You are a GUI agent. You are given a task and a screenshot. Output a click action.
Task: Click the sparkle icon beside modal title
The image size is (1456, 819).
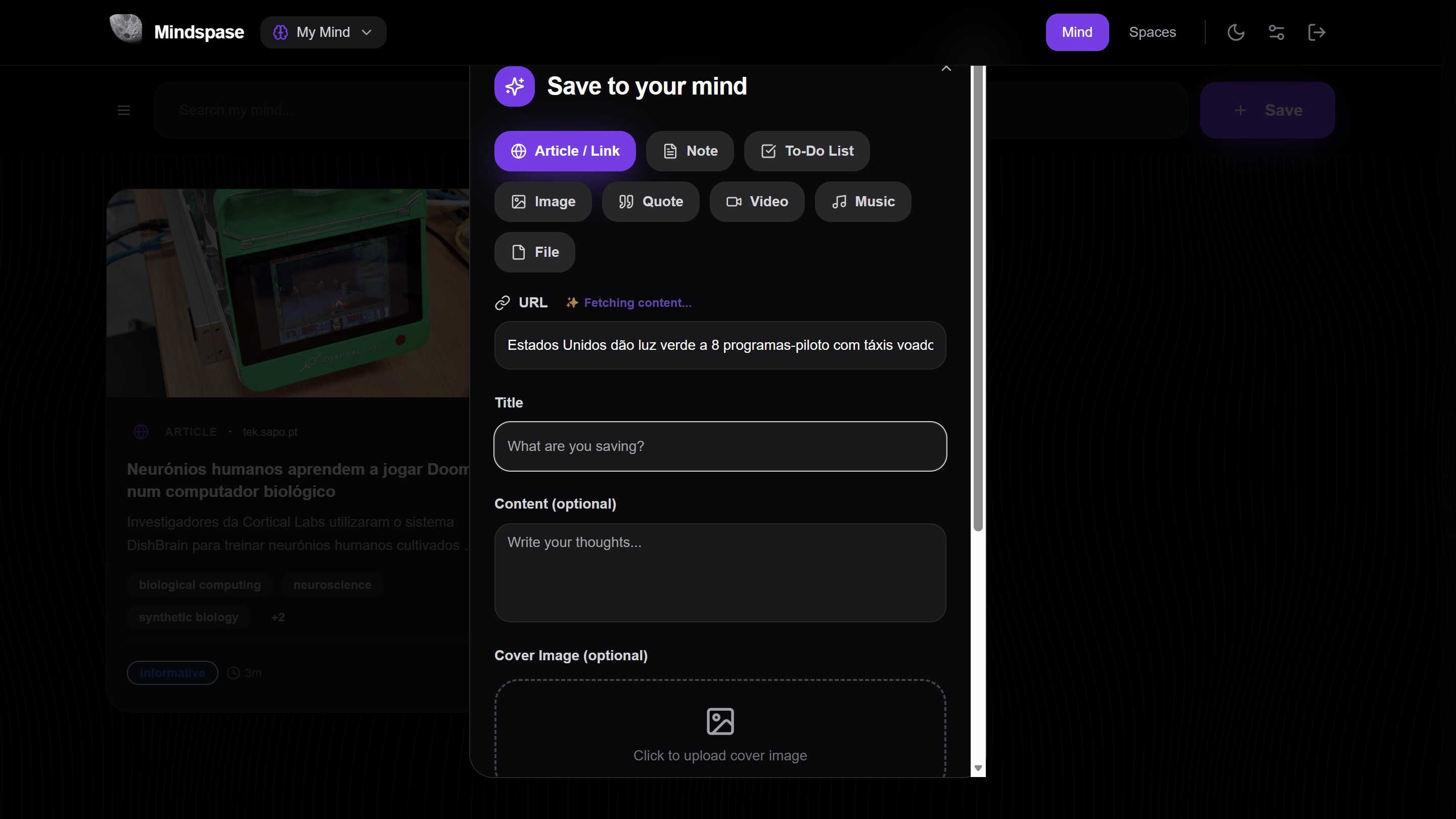(x=514, y=86)
